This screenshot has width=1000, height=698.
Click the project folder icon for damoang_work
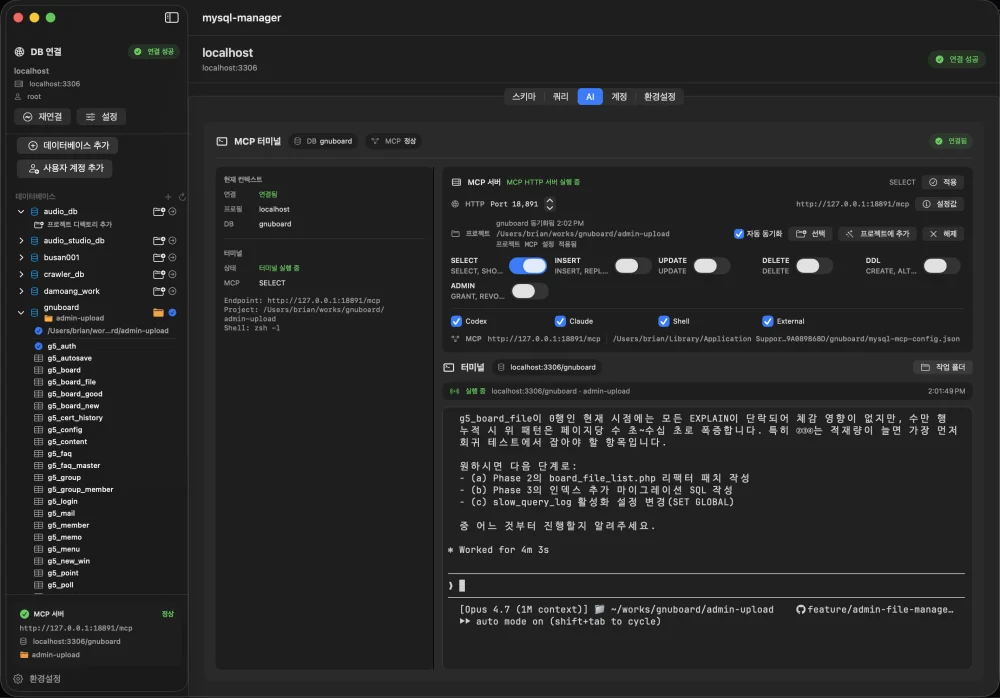pos(159,291)
